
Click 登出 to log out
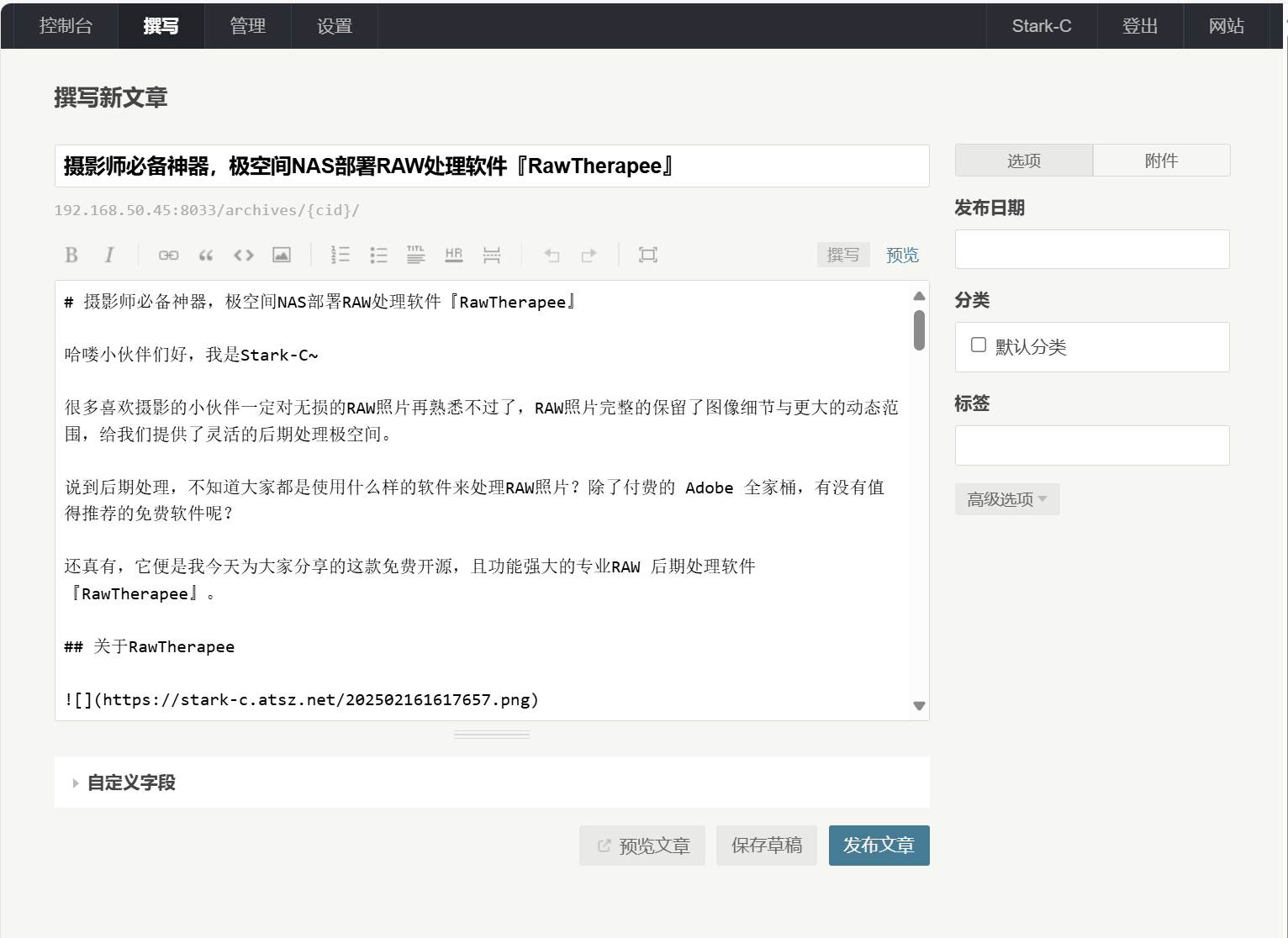point(1140,26)
